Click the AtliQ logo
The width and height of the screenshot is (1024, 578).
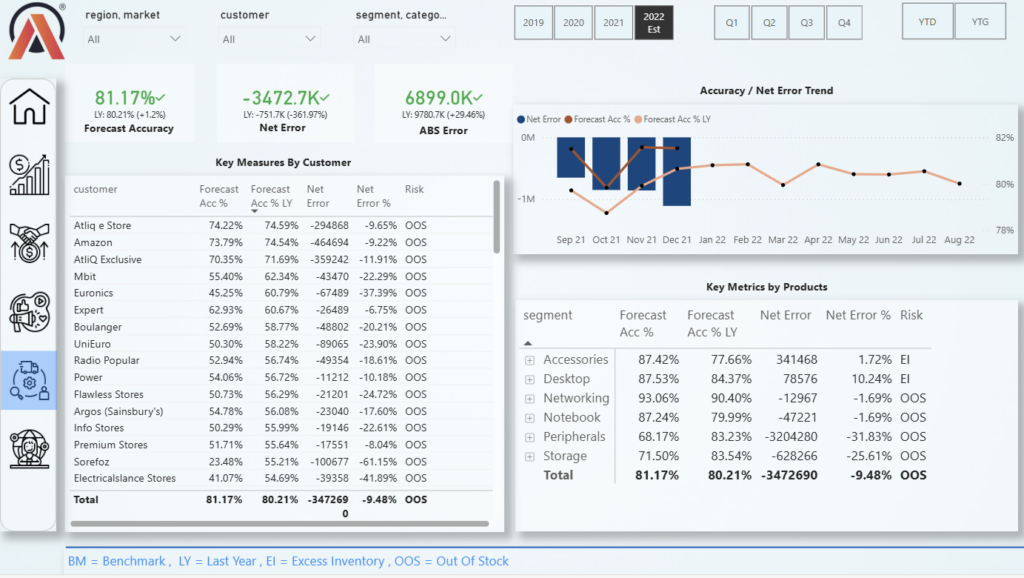point(37,31)
